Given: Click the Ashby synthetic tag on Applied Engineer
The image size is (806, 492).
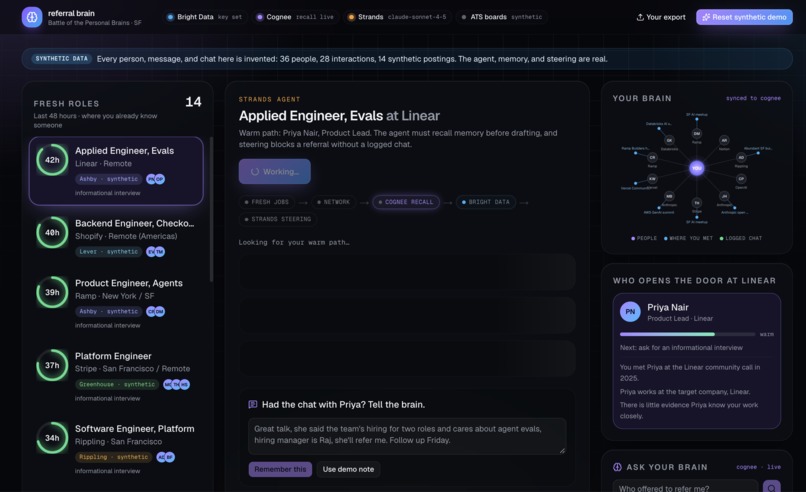Looking at the screenshot, I should point(108,179).
